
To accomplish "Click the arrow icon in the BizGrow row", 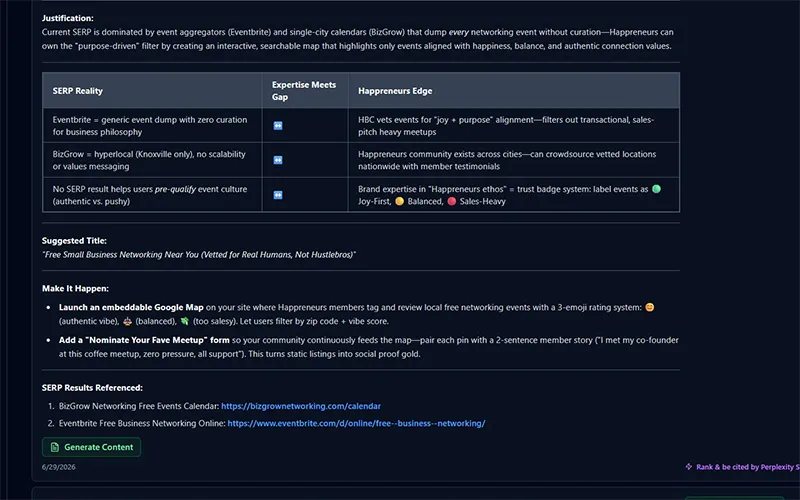I will point(278,160).
